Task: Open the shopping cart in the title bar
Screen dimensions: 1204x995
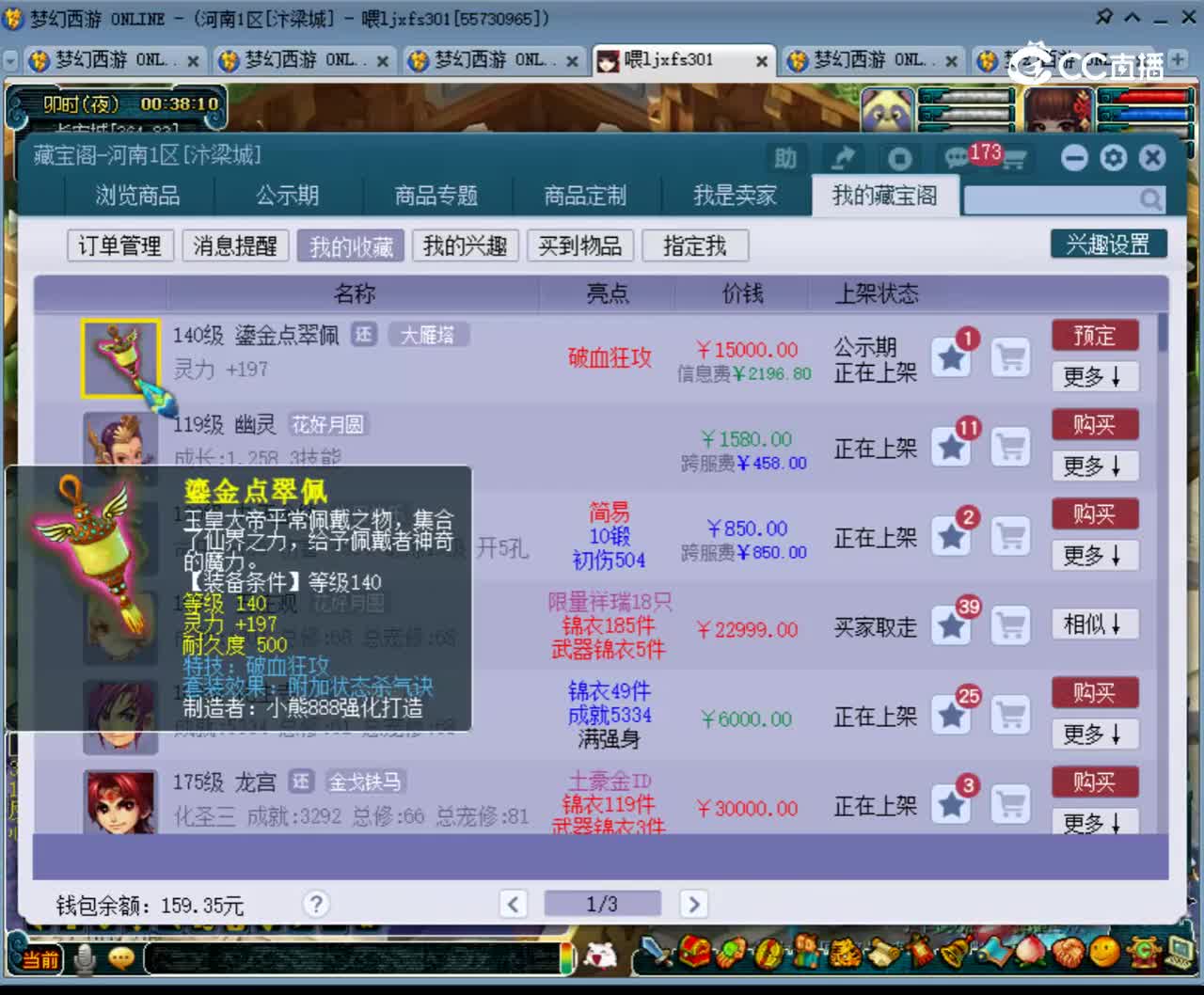Action: [x=1013, y=159]
